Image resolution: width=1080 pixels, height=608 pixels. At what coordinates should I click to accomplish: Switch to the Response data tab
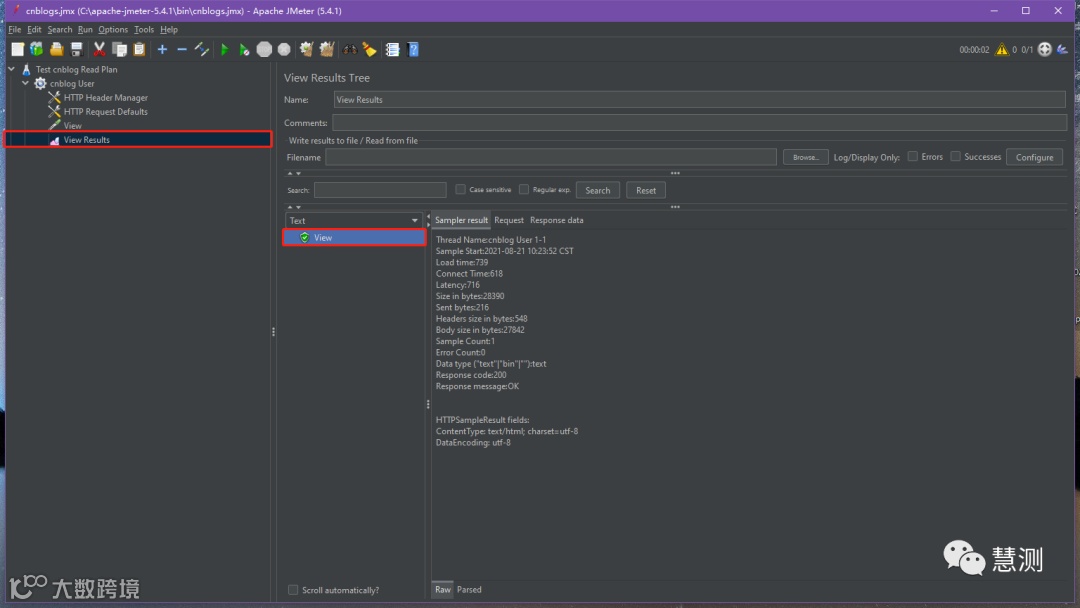pyautogui.click(x=557, y=220)
